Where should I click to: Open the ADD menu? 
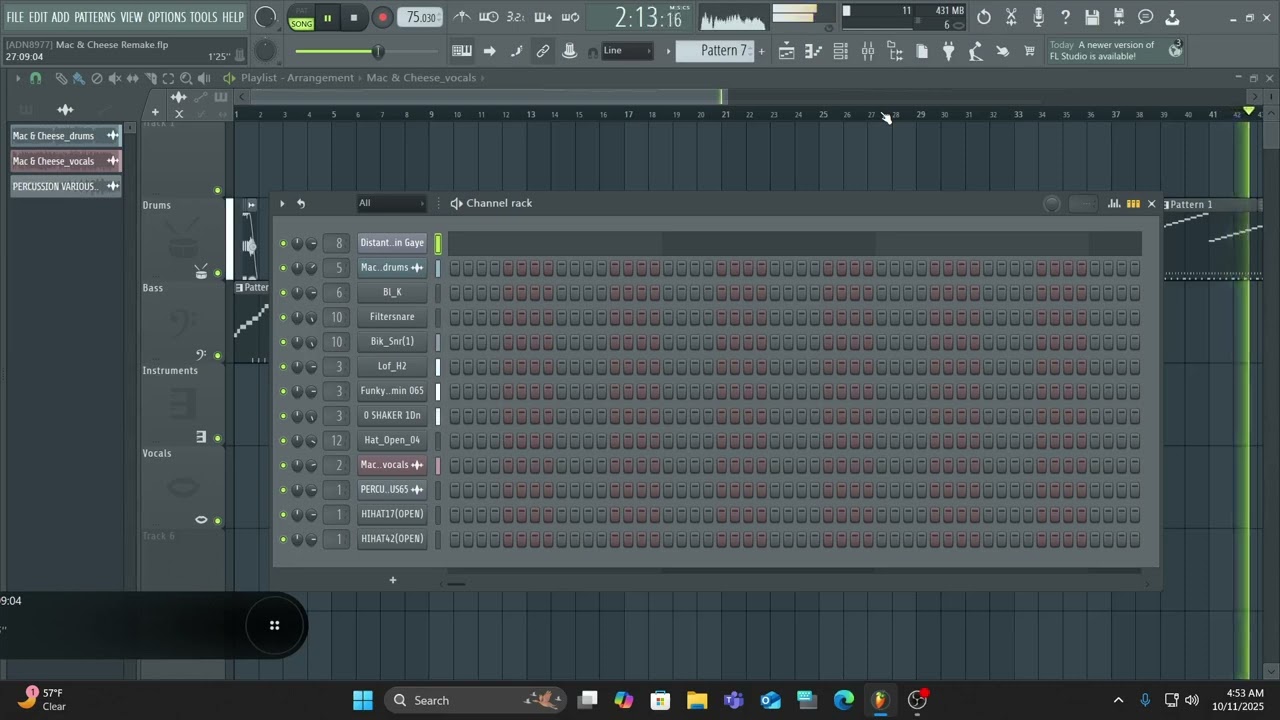pyautogui.click(x=61, y=17)
